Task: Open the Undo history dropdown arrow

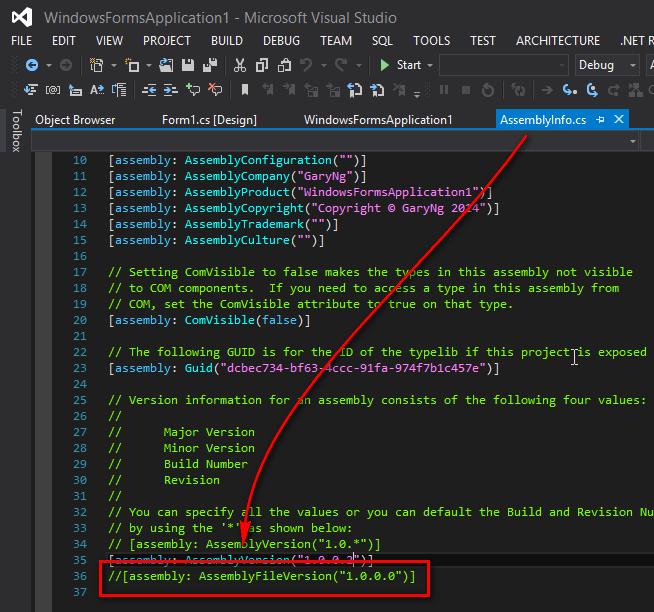Action: [x=324, y=65]
